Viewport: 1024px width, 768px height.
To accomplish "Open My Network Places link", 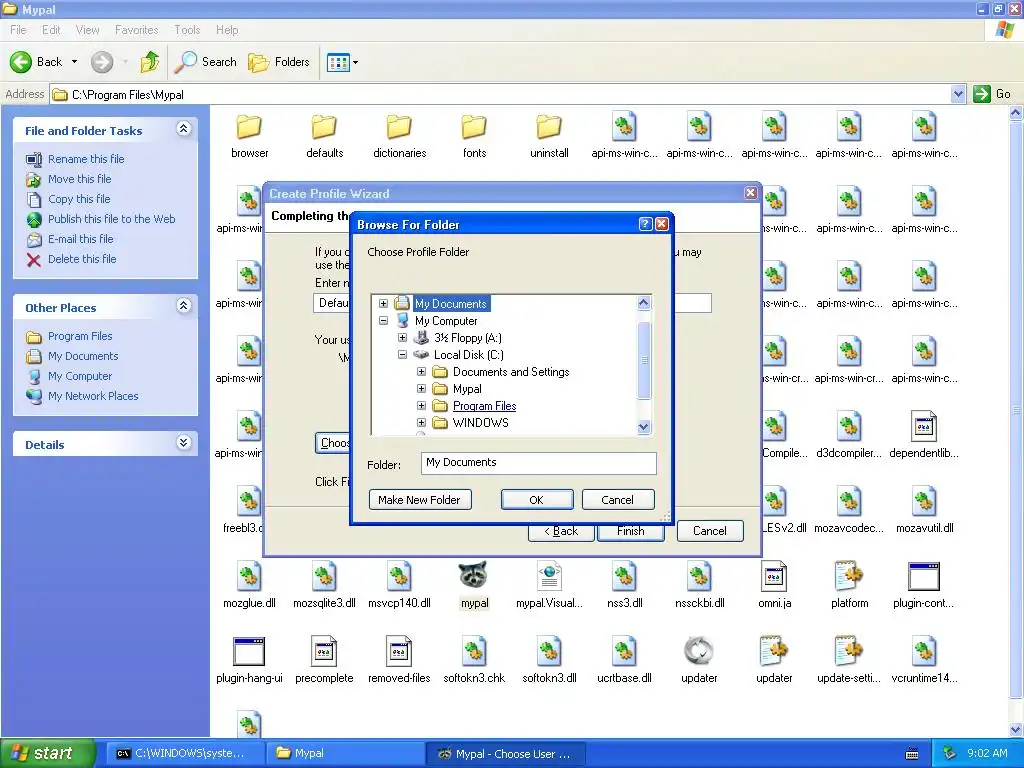I will 93,396.
